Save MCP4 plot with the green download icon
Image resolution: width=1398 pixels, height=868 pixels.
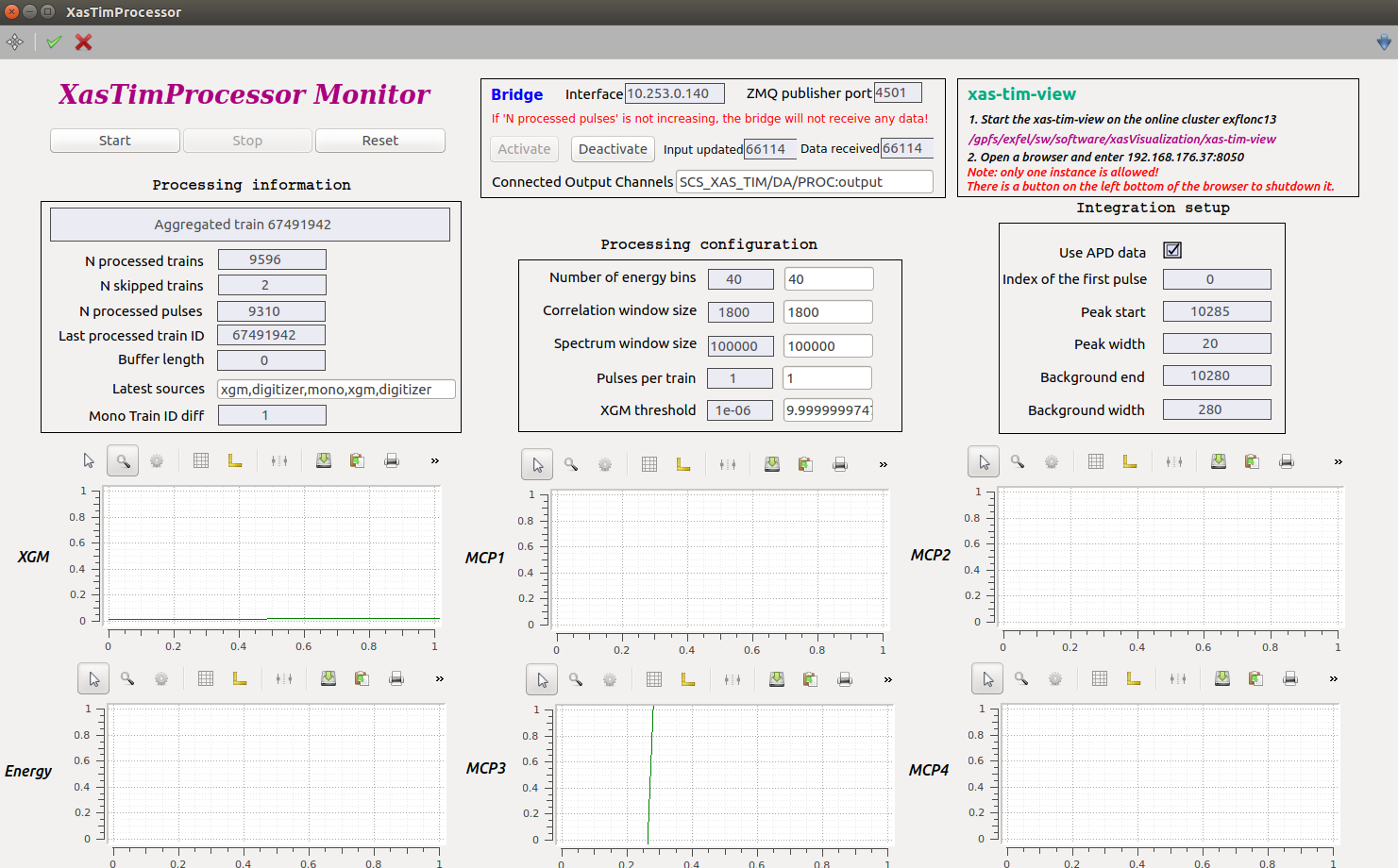click(x=1222, y=678)
